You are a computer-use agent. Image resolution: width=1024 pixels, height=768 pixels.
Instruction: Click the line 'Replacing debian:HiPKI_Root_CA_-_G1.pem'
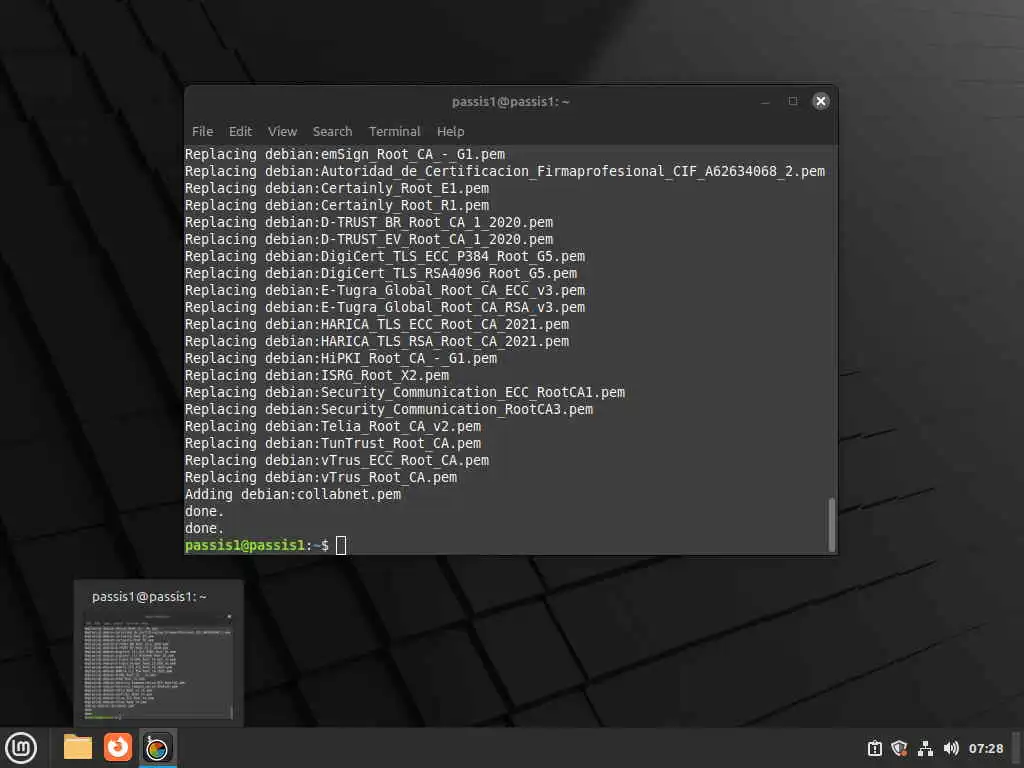pos(340,359)
